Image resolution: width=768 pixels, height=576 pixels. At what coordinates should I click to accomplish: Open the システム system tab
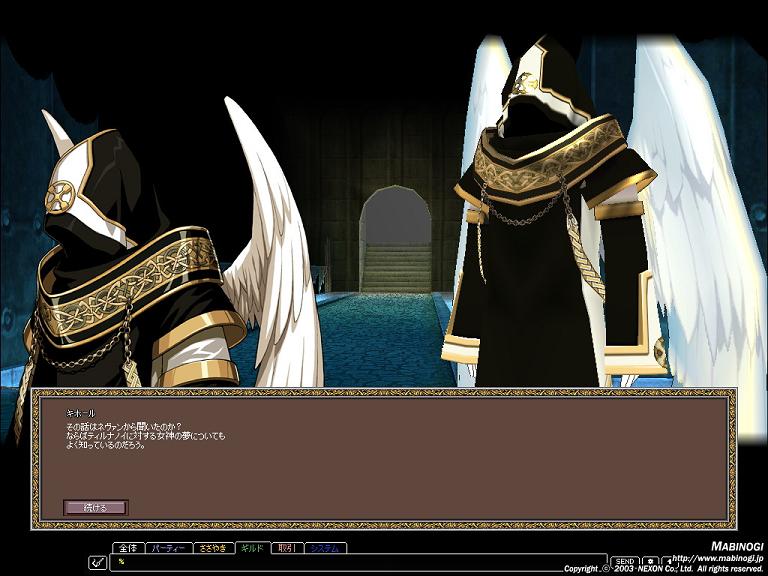click(325, 548)
